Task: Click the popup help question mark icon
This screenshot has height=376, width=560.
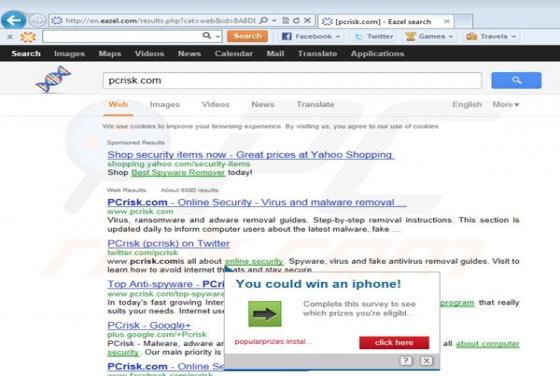Action: click(406, 361)
